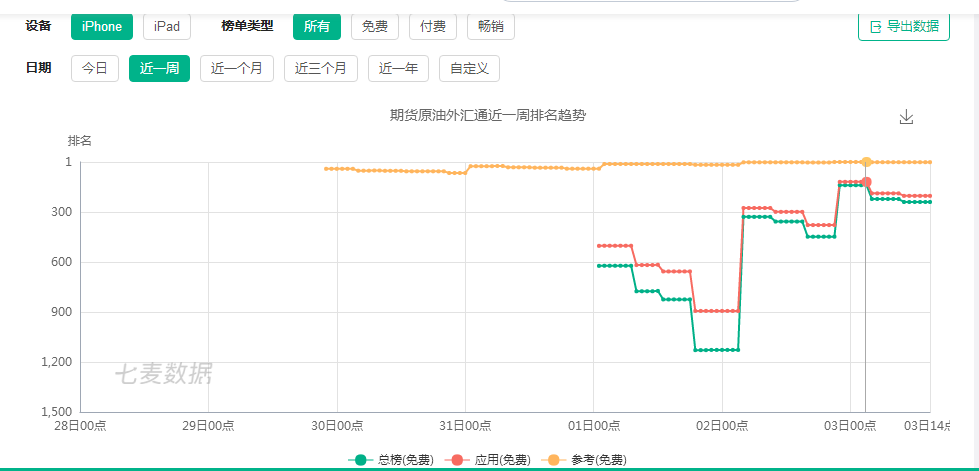Viewport: 979px width, 471px height.
Task: Select iPhone device filter
Action: [102, 26]
